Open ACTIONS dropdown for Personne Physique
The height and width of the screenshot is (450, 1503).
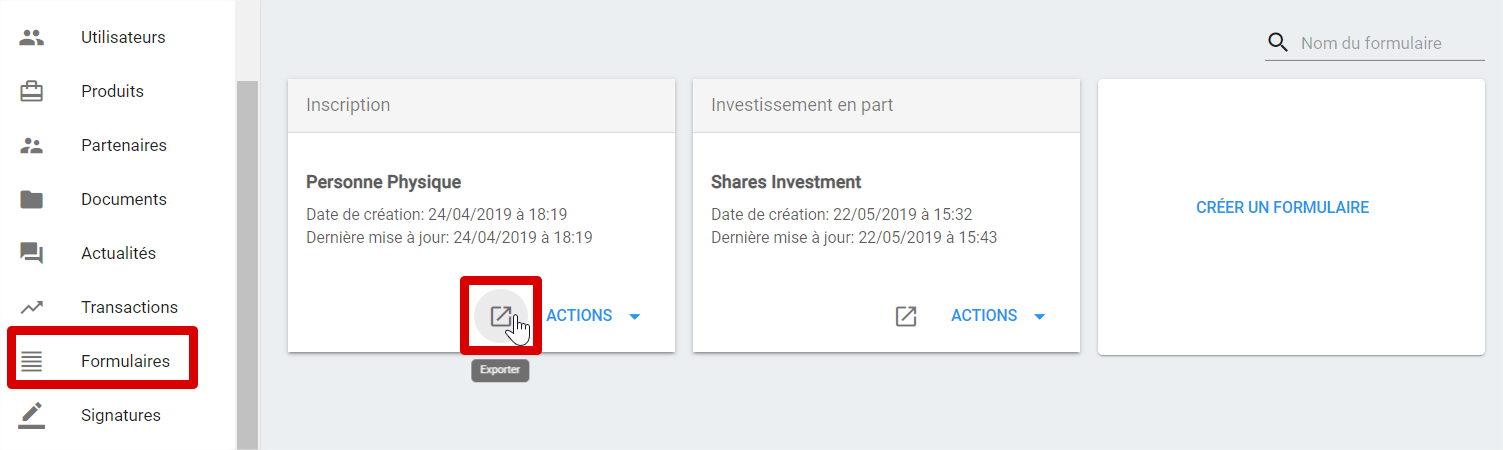coord(593,316)
